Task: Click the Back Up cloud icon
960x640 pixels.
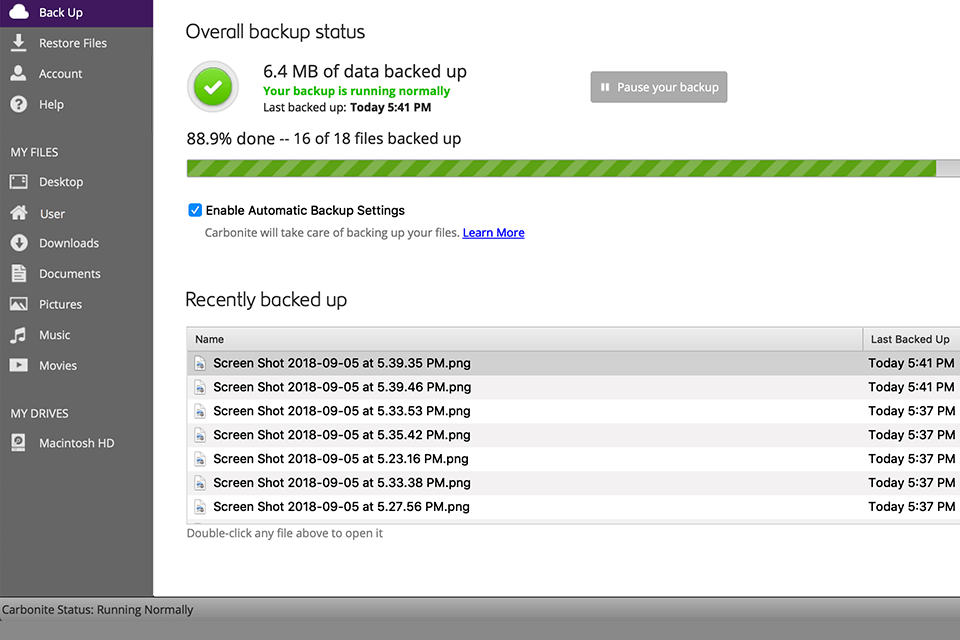Action: pos(19,12)
